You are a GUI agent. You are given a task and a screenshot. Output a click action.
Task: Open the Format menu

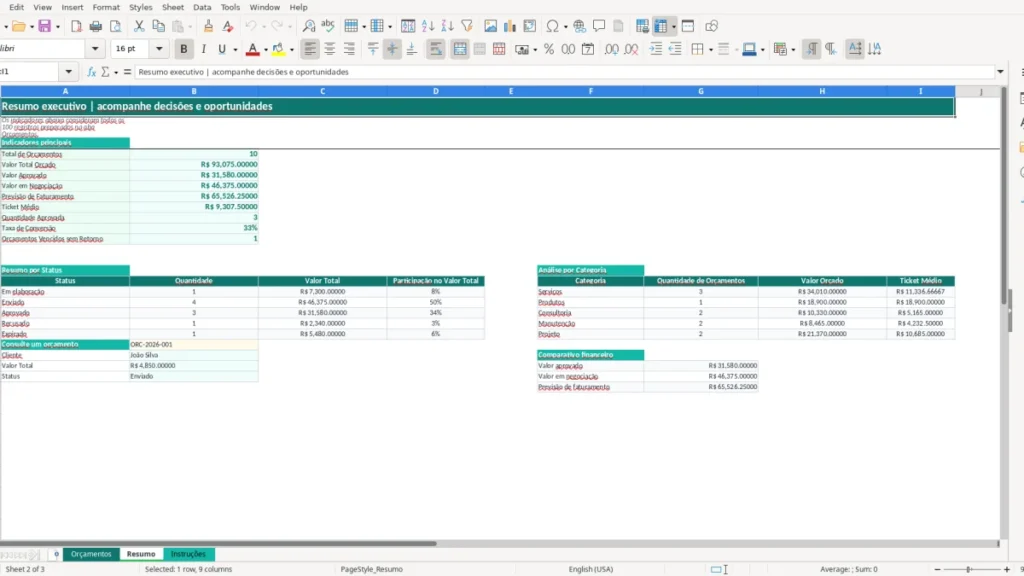tap(106, 7)
